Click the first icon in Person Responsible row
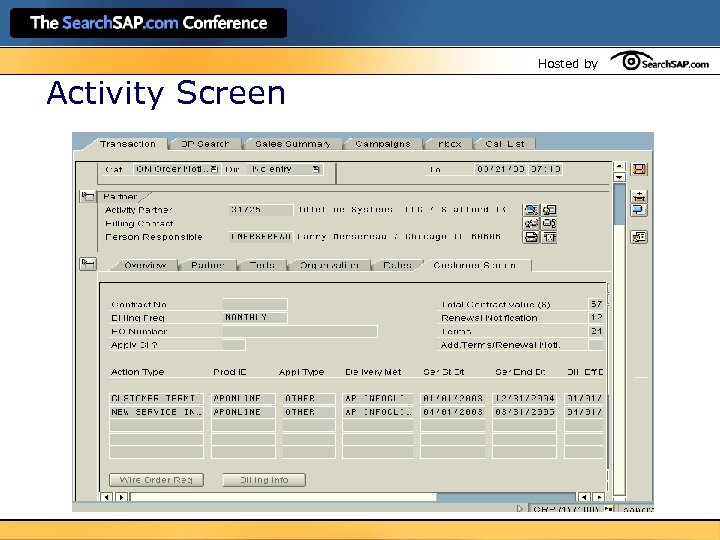 (x=531, y=237)
